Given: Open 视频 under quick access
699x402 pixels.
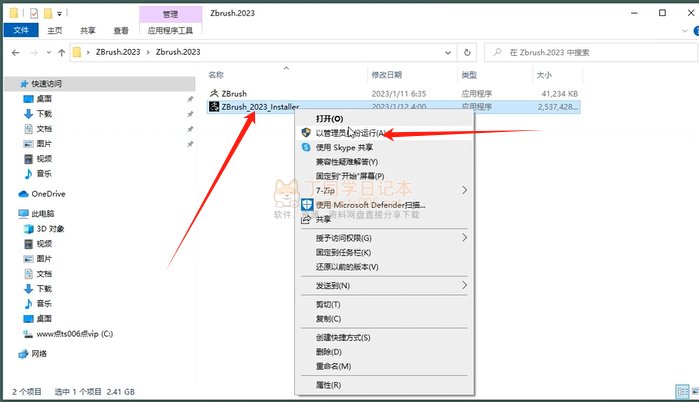Looking at the screenshot, I should tap(44, 159).
